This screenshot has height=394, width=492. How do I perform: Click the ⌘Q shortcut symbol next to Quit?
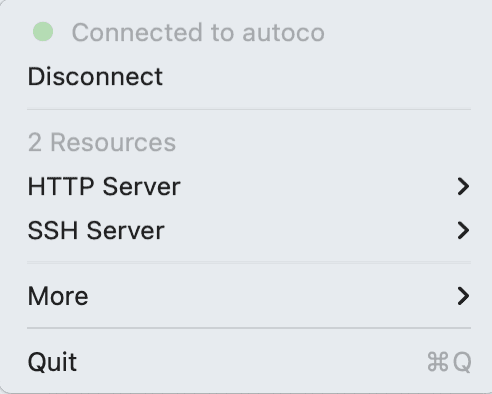coord(449,362)
